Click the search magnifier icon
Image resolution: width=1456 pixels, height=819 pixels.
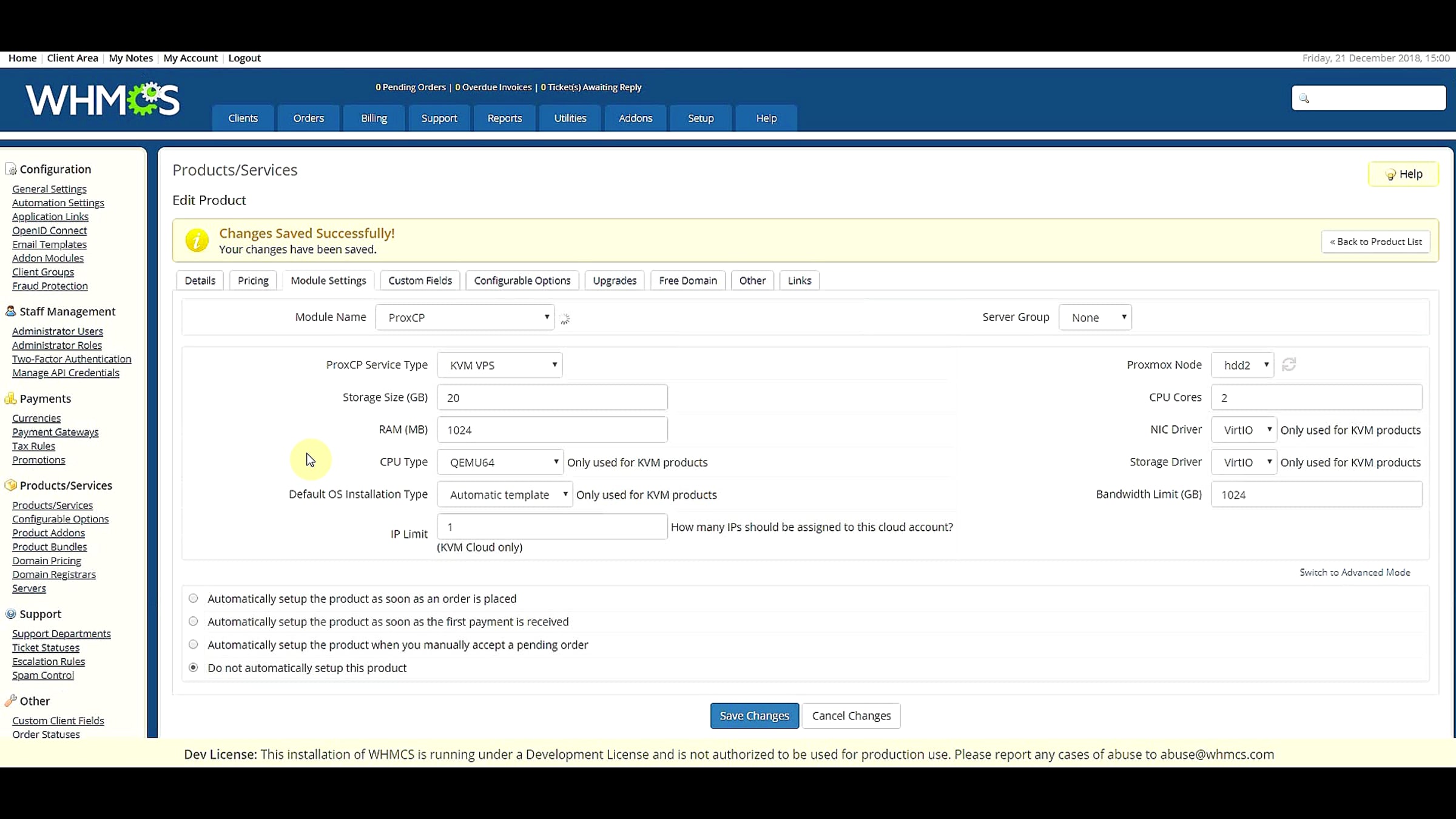[x=1304, y=98]
